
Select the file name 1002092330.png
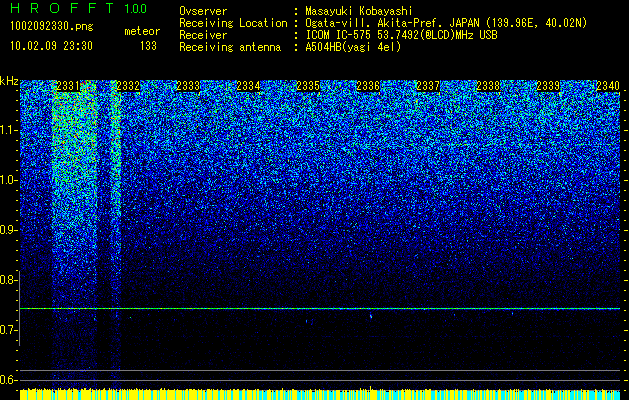pos(52,26)
